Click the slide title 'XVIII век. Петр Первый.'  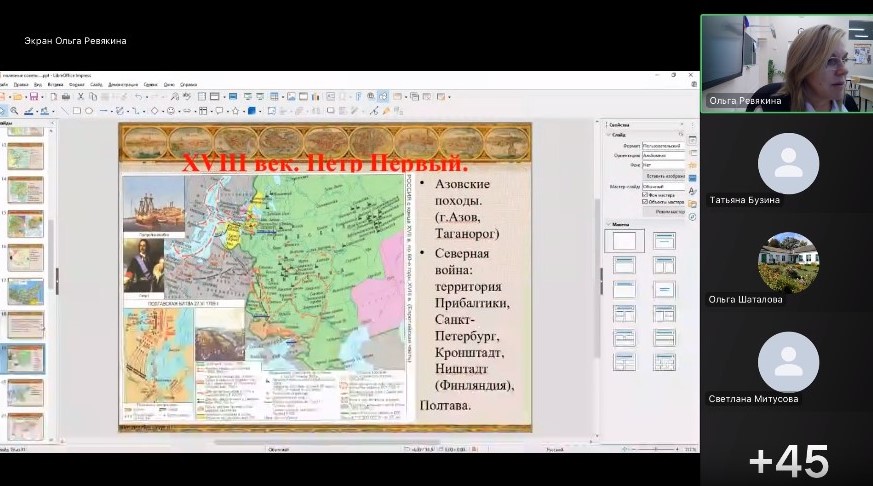pyautogui.click(x=325, y=164)
